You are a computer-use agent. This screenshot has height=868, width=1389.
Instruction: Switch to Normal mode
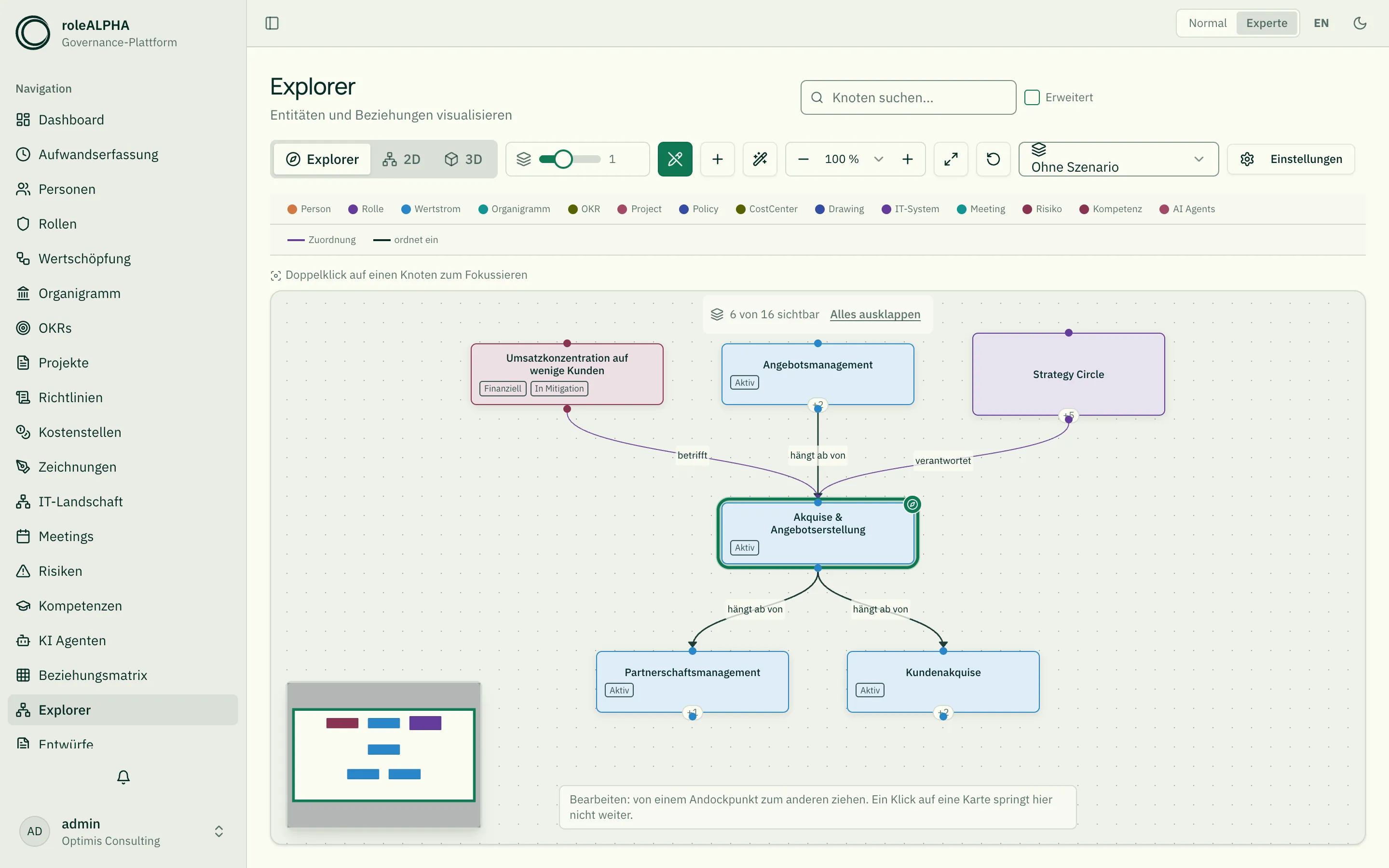coord(1208,23)
